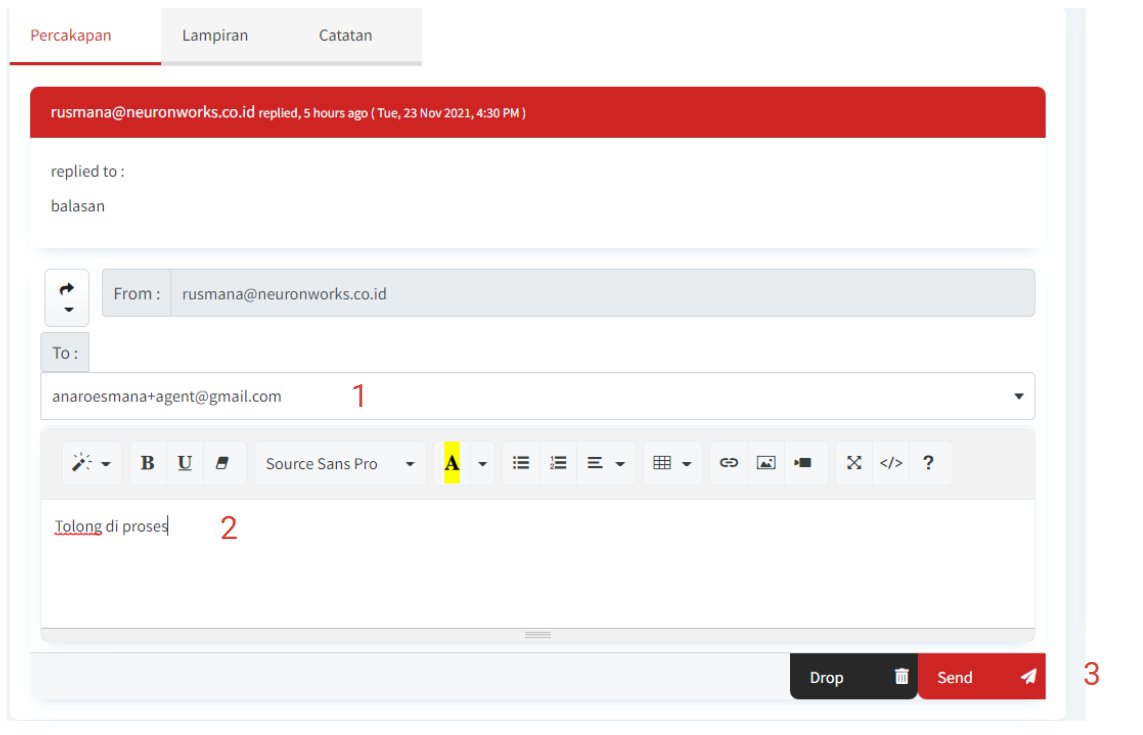Image resolution: width=1143 pixels, height=735 pixels.
Task: Expand the paragraph alignment dropdown
Action: [606, 464]
